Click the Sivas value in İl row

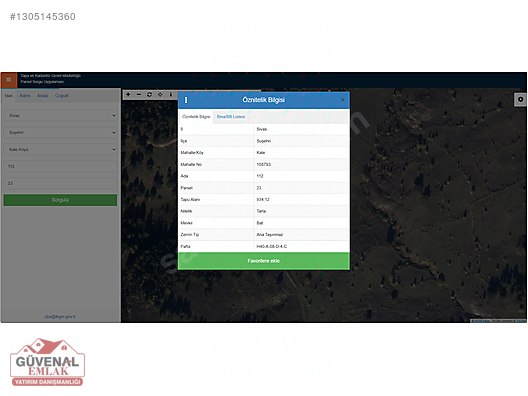pyautogui.click(x=262, y=129)
